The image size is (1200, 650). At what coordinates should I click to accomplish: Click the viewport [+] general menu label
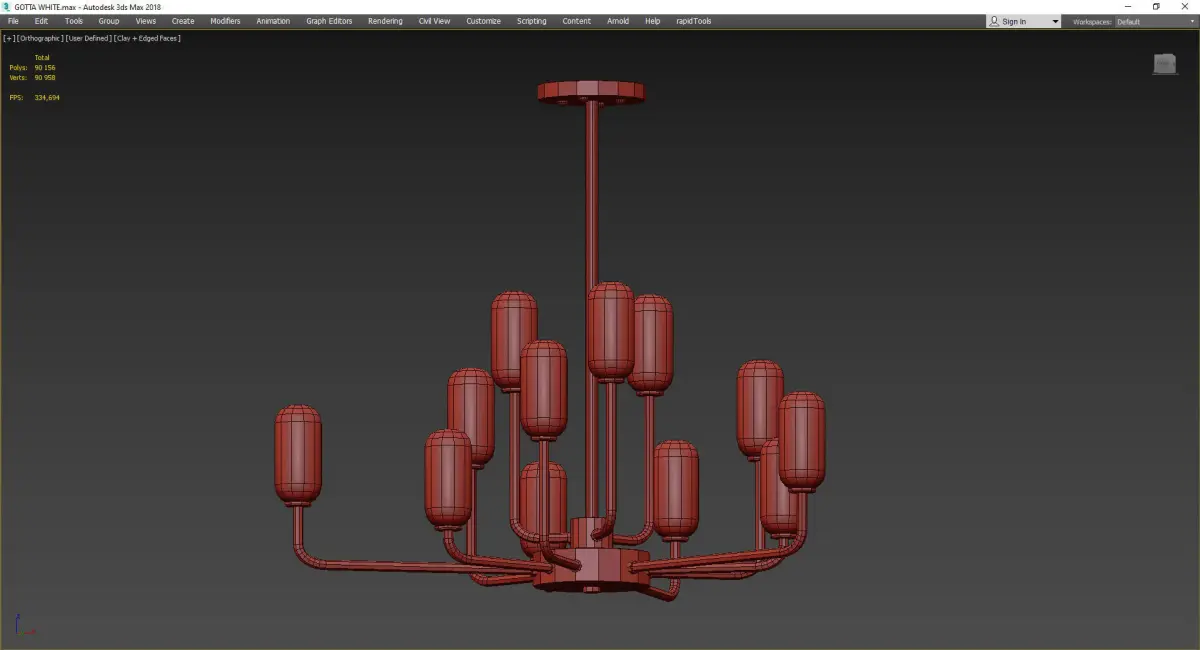9,38
